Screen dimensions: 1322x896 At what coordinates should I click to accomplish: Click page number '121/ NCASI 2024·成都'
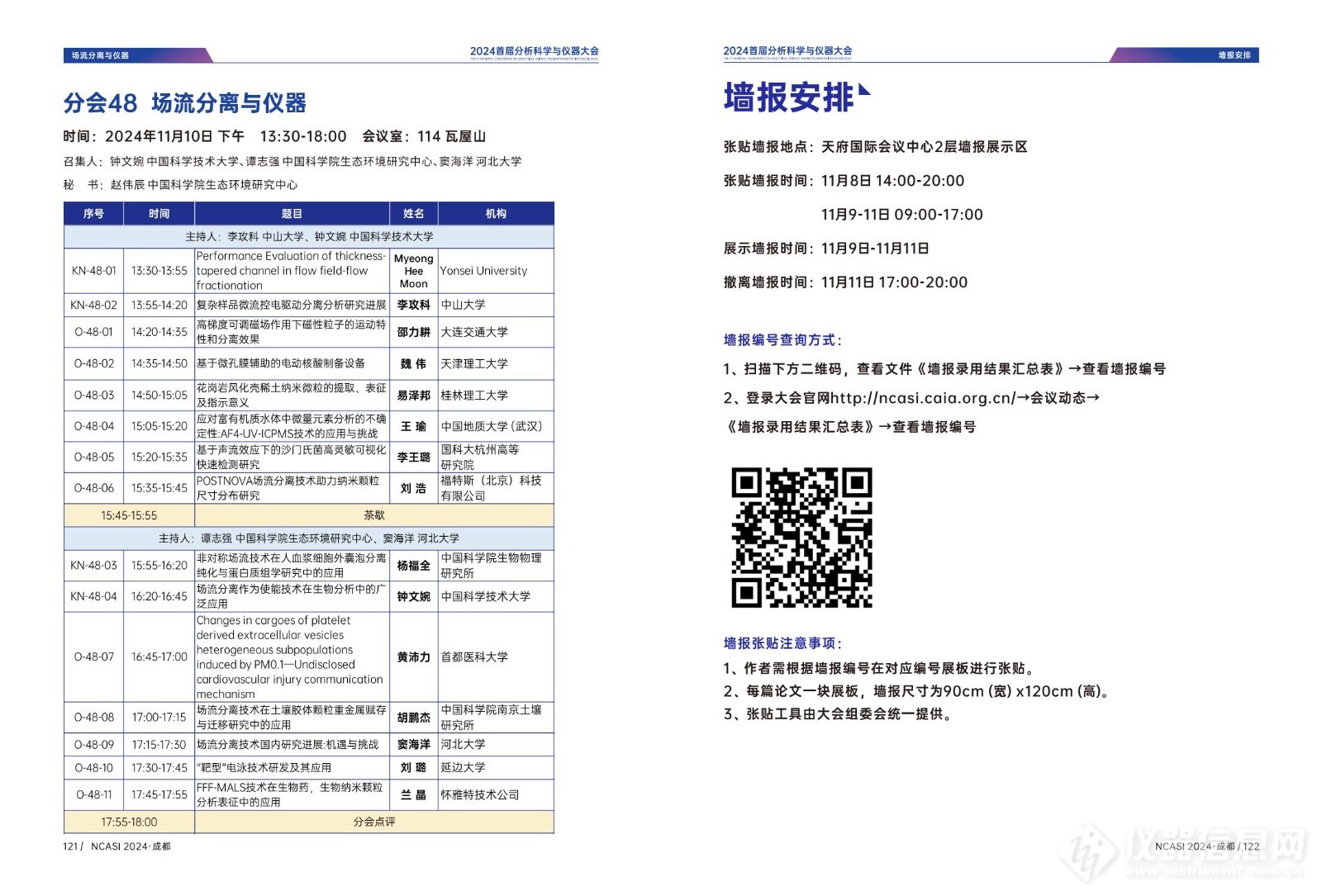[x=117, y=846]
